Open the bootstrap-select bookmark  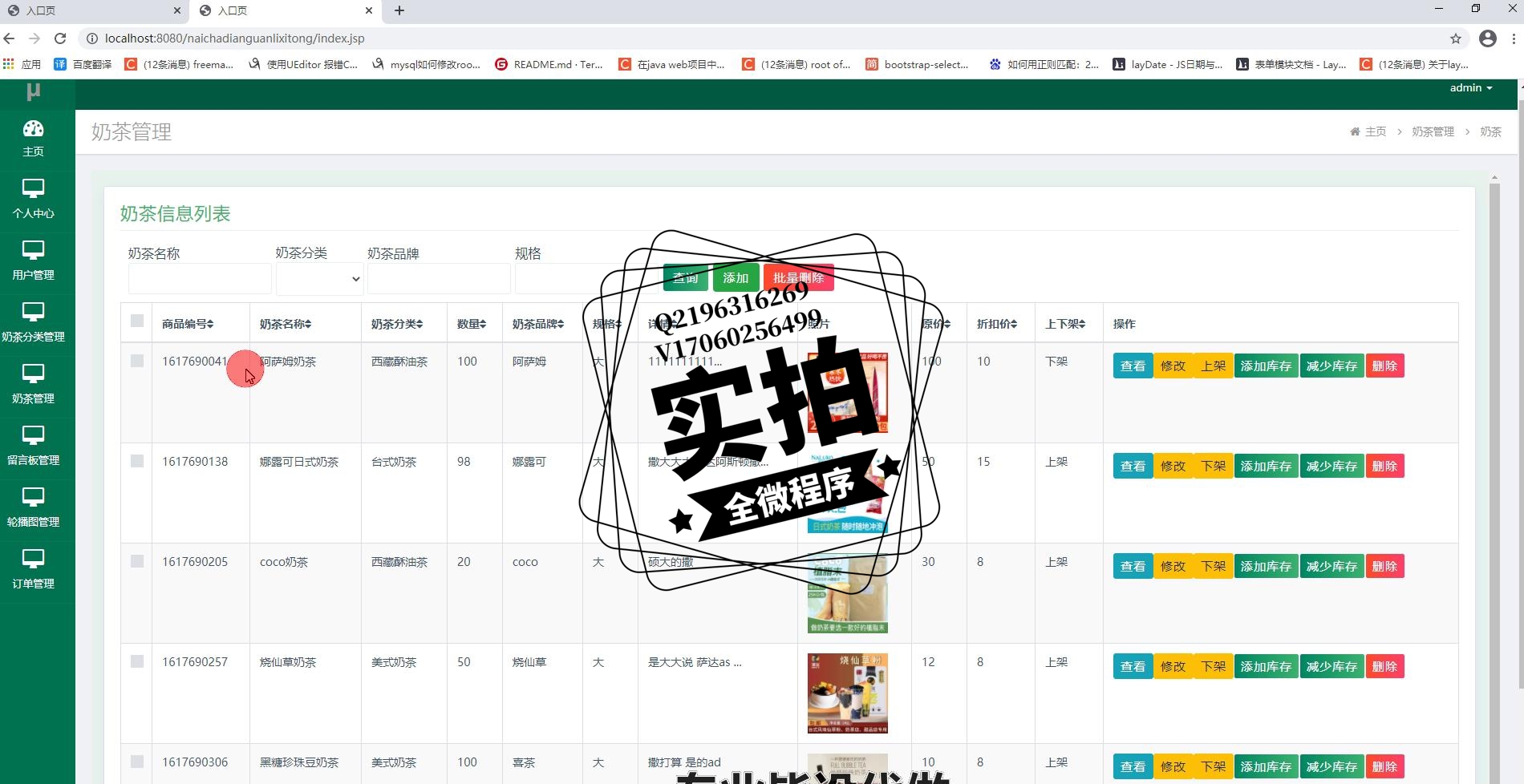918,64
